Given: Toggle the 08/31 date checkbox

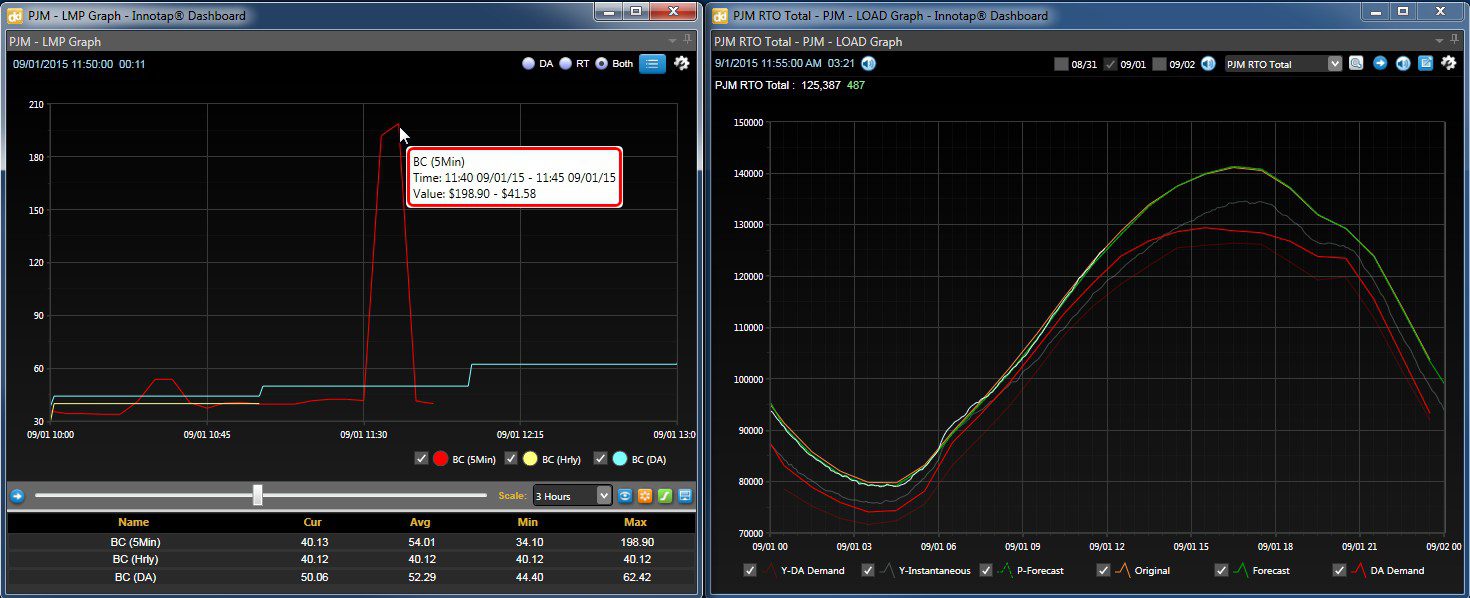Looking at the screenshot, I should (1061, 64).
